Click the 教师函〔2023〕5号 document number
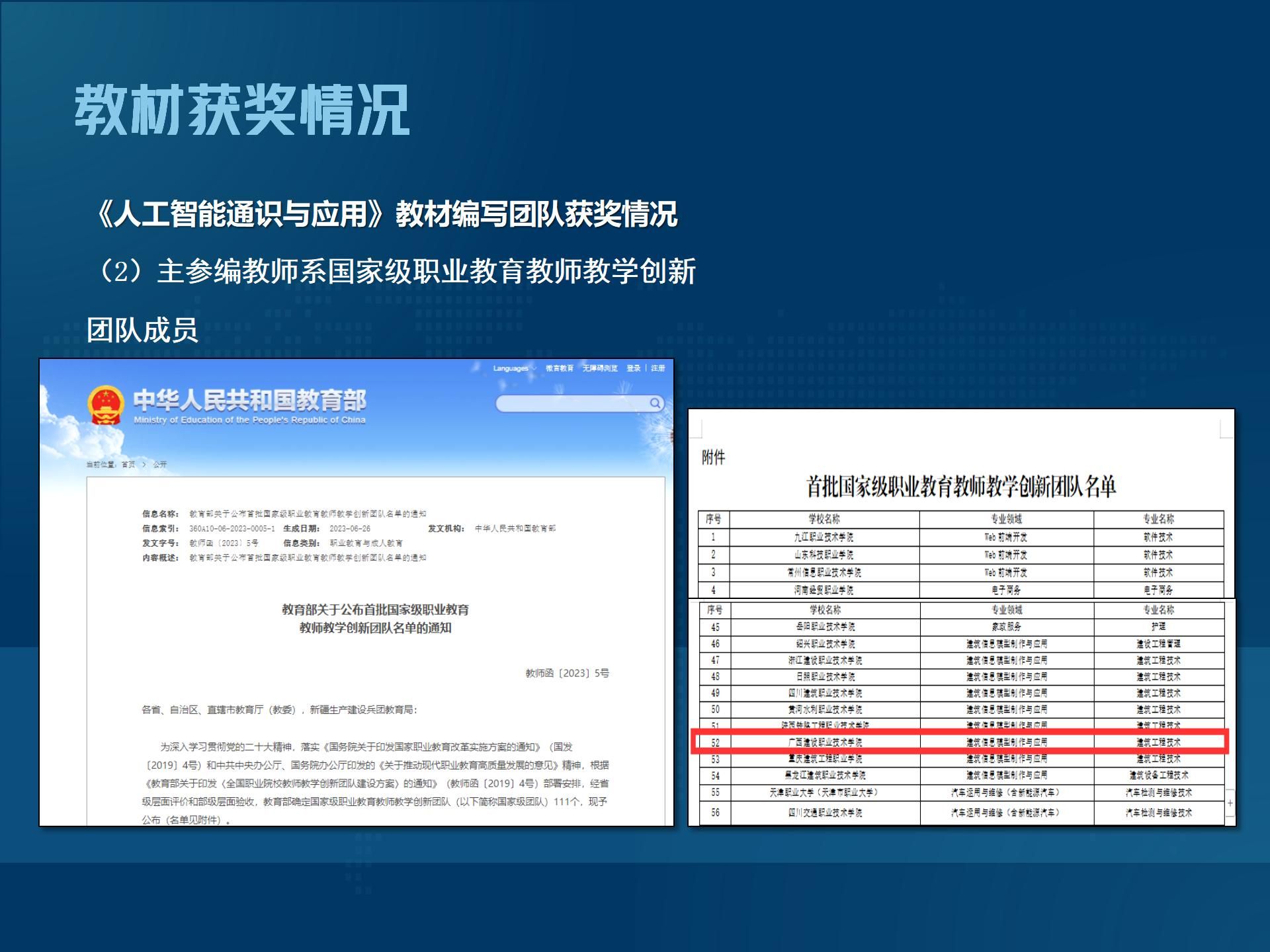This screenshot has height=952, width=1270. pyautogui.click(x=567, y=673)
